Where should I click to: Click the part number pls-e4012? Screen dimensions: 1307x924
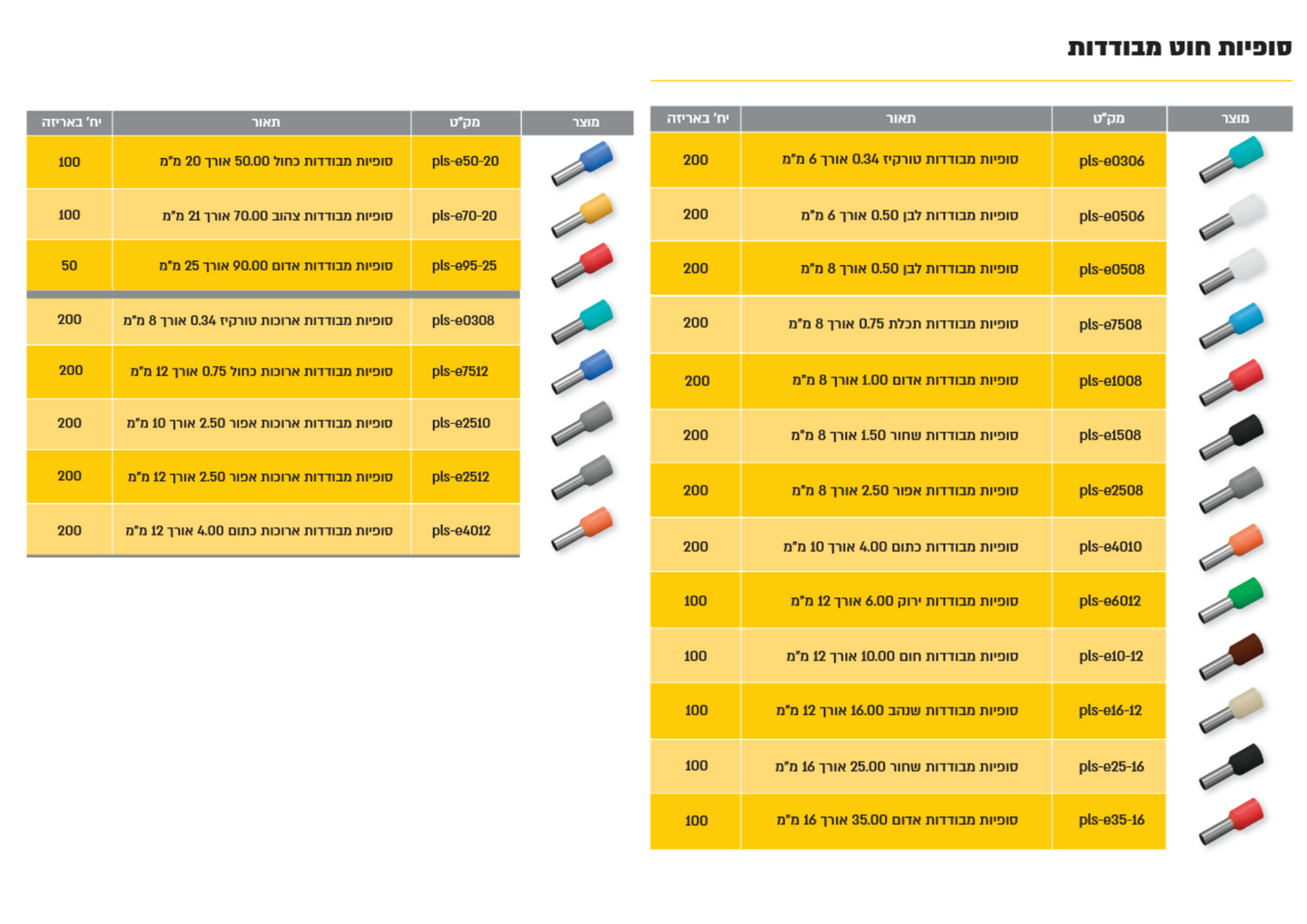tap(461, 531)
